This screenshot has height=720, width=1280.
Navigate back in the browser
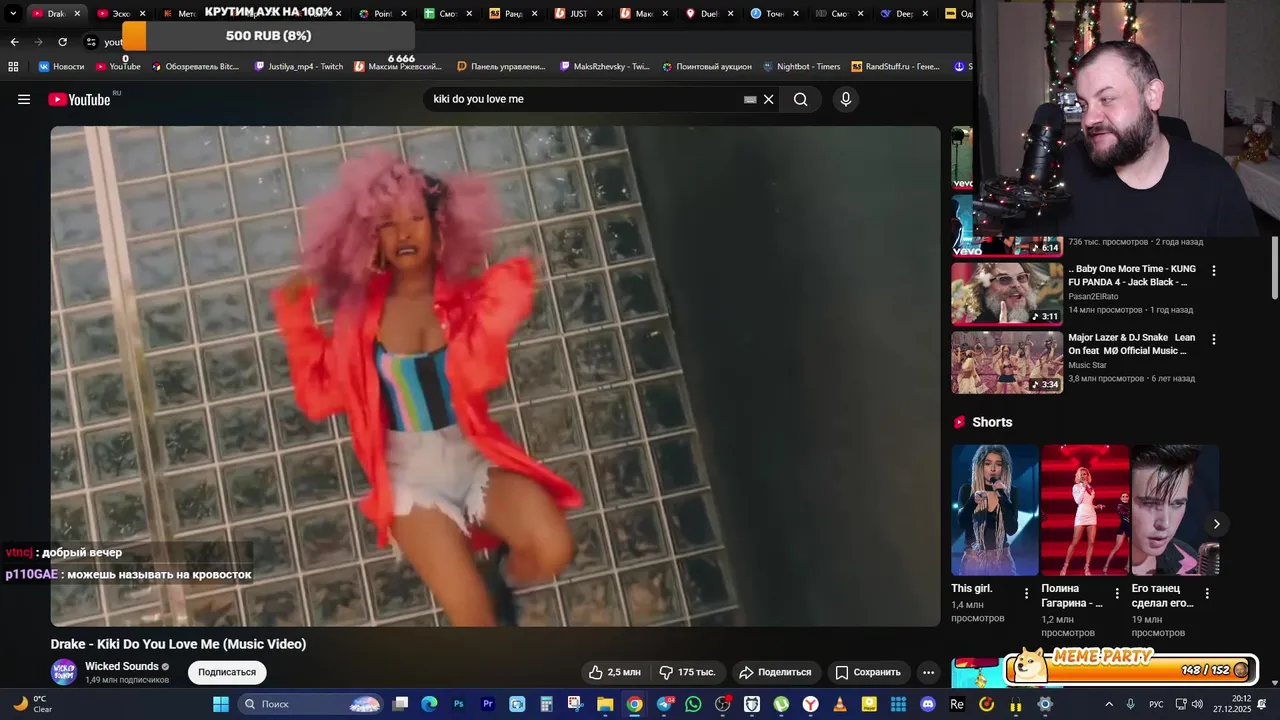(x=14, y=42)
